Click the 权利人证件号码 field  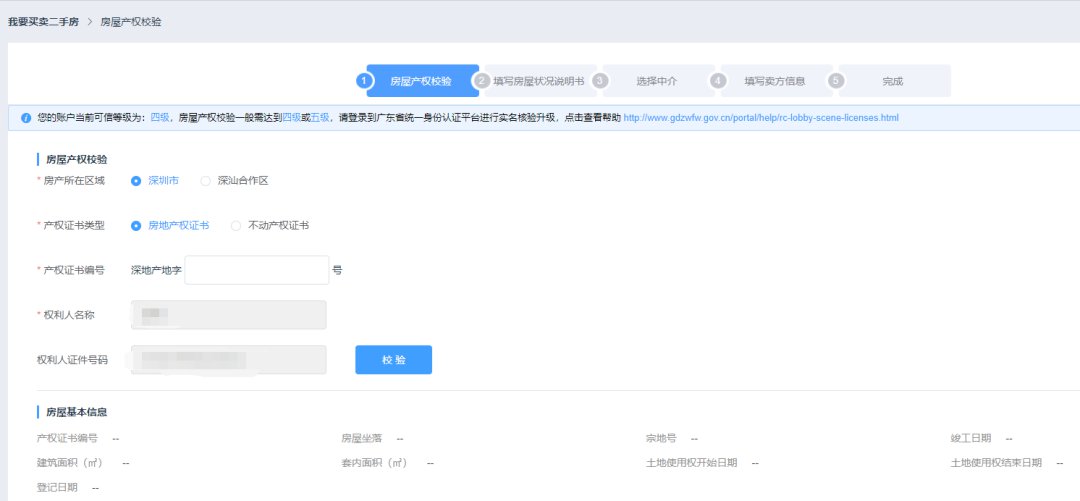click(x=229, y=359)
